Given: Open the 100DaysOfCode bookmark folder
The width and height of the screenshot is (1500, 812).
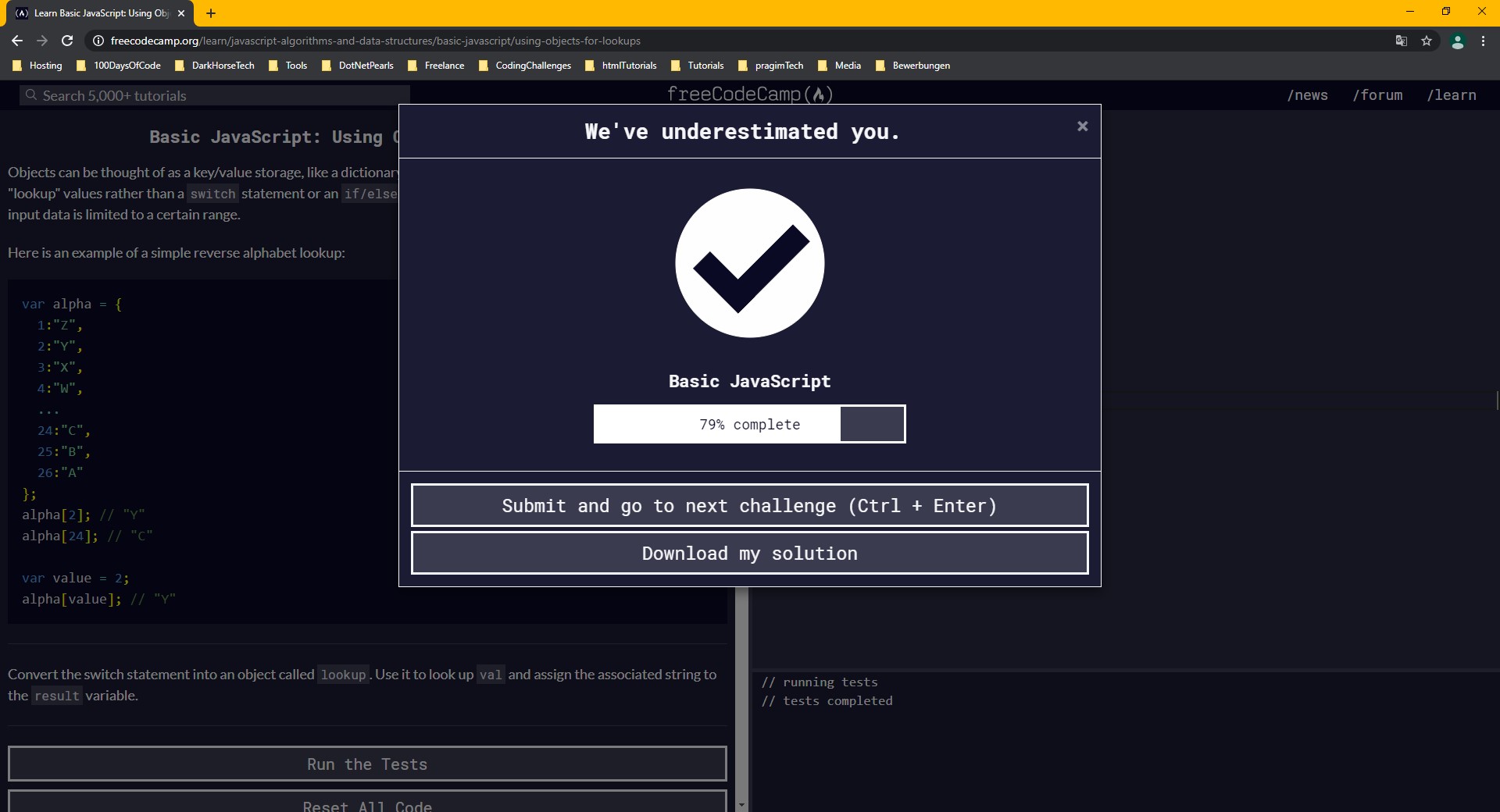Looking at the screenshot, I should (x=119, y=66).
